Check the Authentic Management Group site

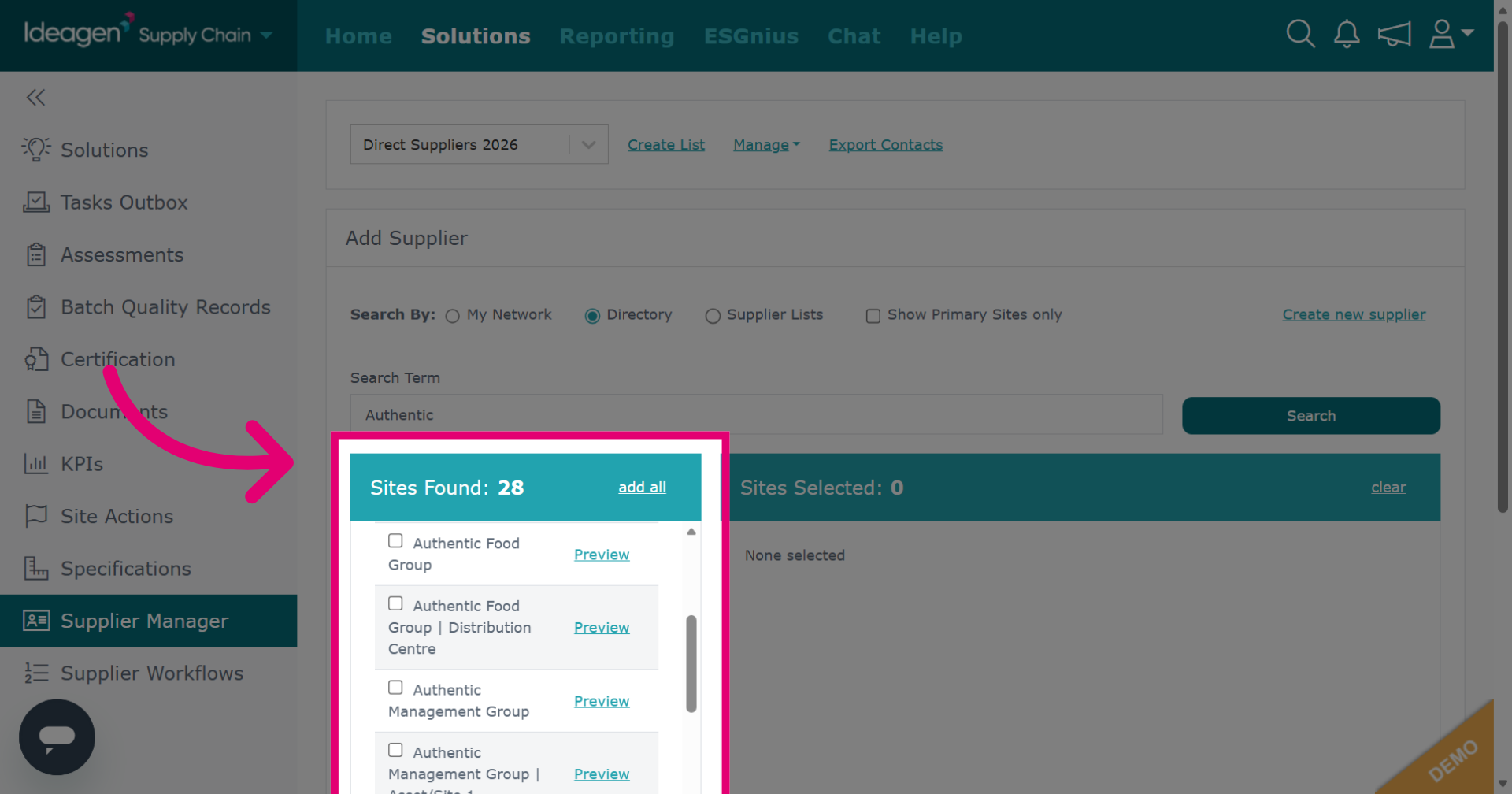click(395, 688)
